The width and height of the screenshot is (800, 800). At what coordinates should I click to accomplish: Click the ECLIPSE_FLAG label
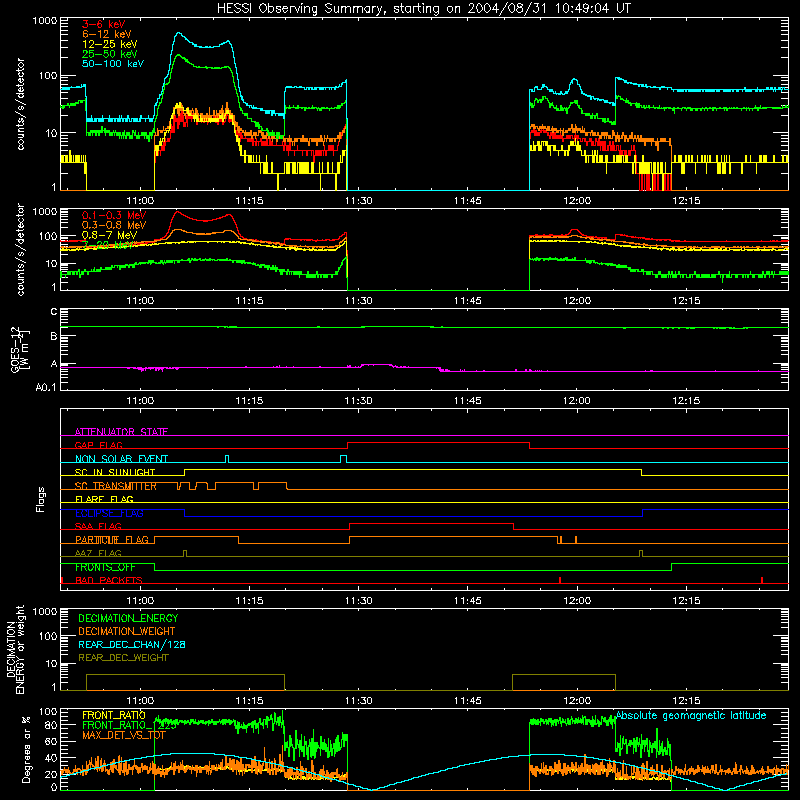(x=109, y=513)
